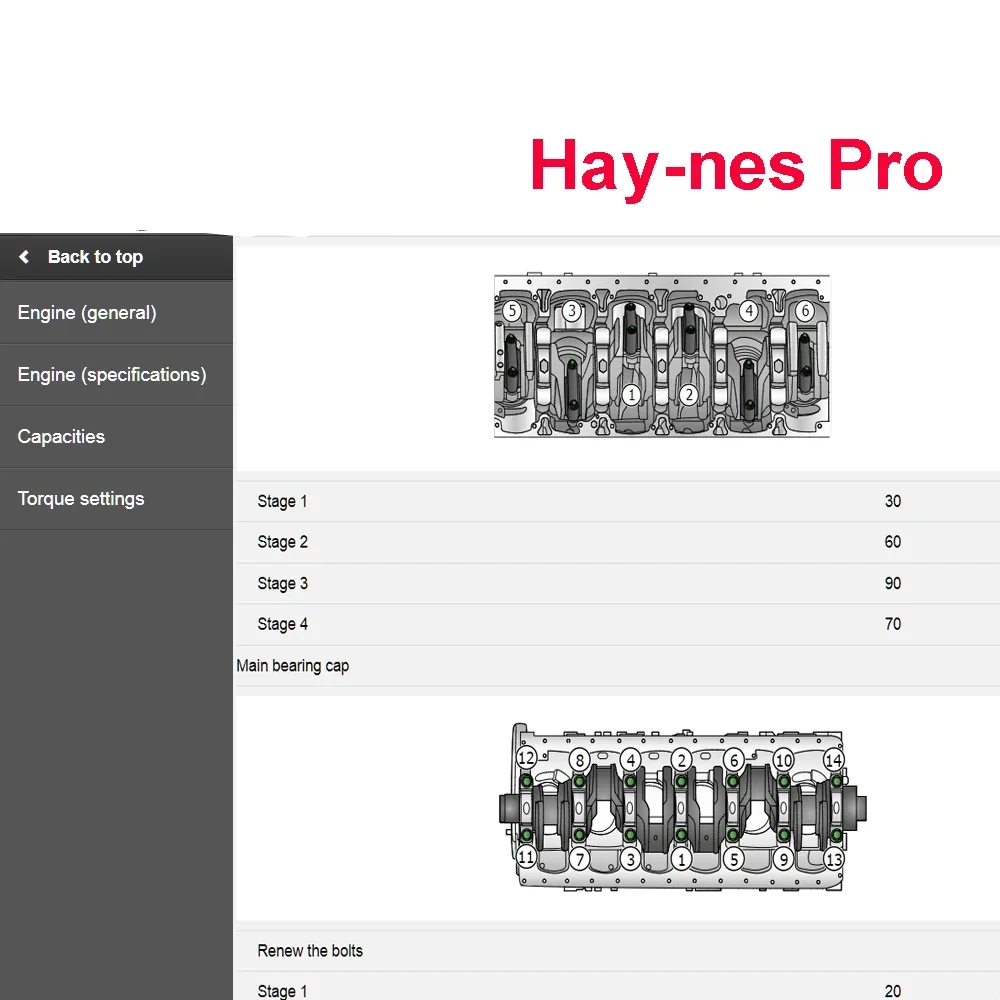Click the value 30 in Stage 1 row
Viewport: 1000px width, 1000px height.
click(893, 501)
